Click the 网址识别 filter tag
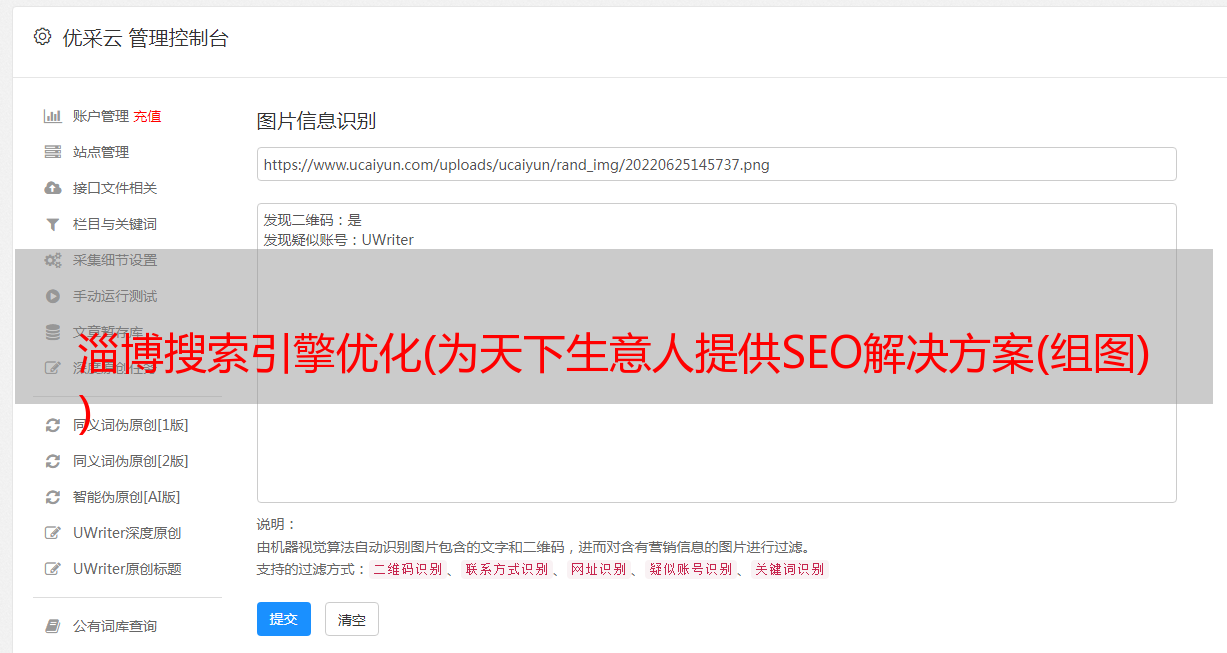Viewport: 1227px width, 653px height. 598,569
